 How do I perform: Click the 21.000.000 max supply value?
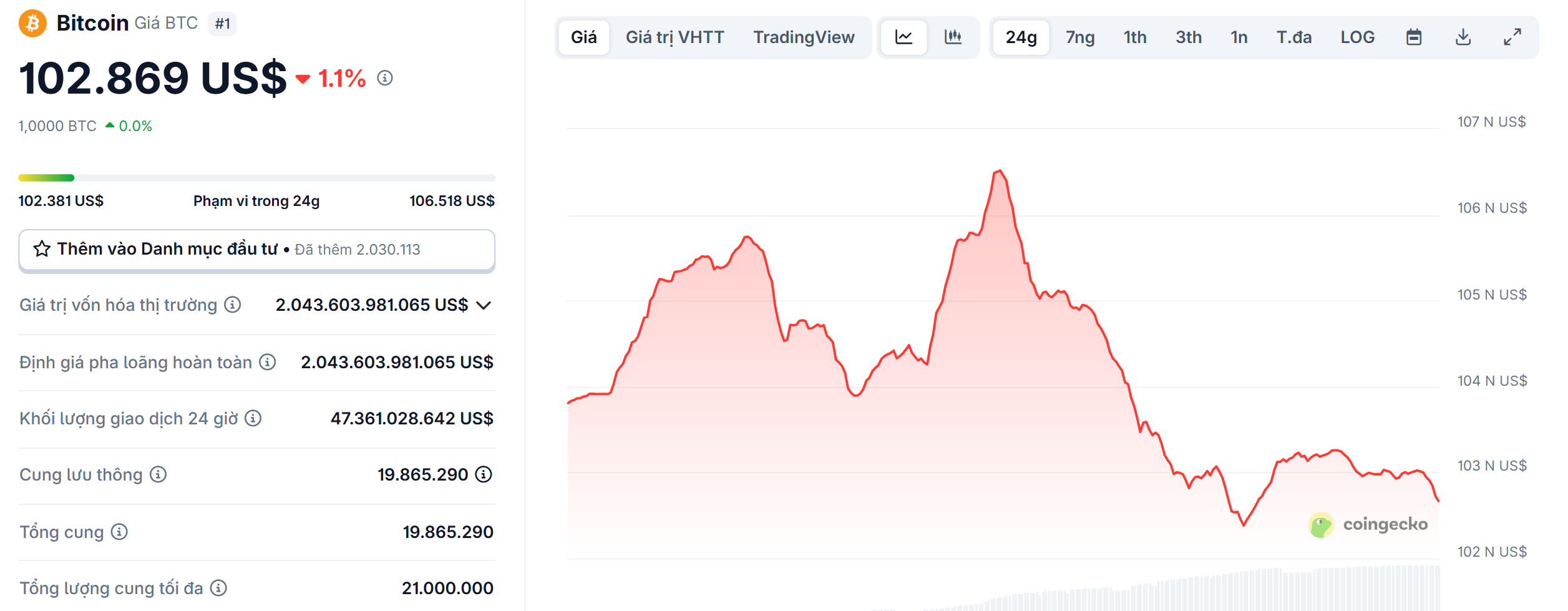[447, 588]
